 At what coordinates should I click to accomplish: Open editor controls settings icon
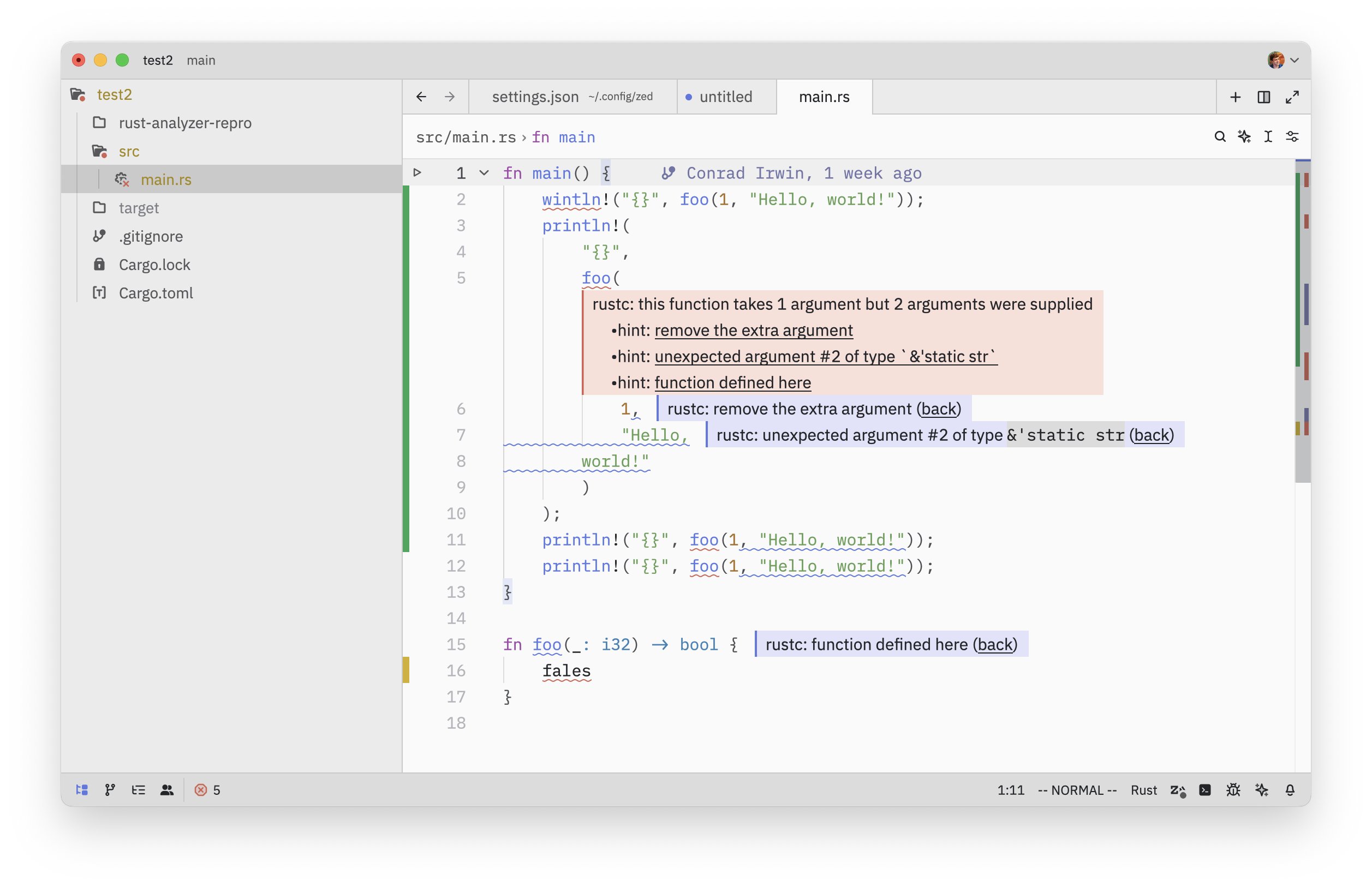point(1291,136)
